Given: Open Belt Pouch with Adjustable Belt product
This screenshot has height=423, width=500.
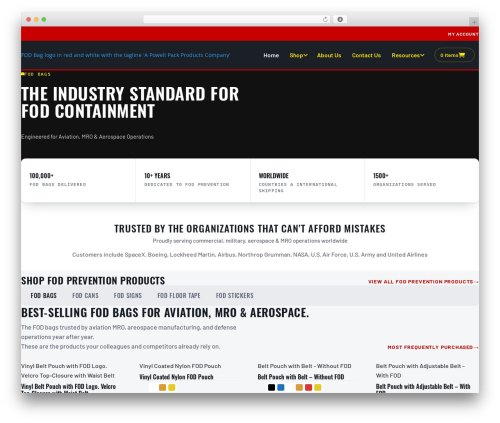Looking at the screenshot, I should click(423, 387).
